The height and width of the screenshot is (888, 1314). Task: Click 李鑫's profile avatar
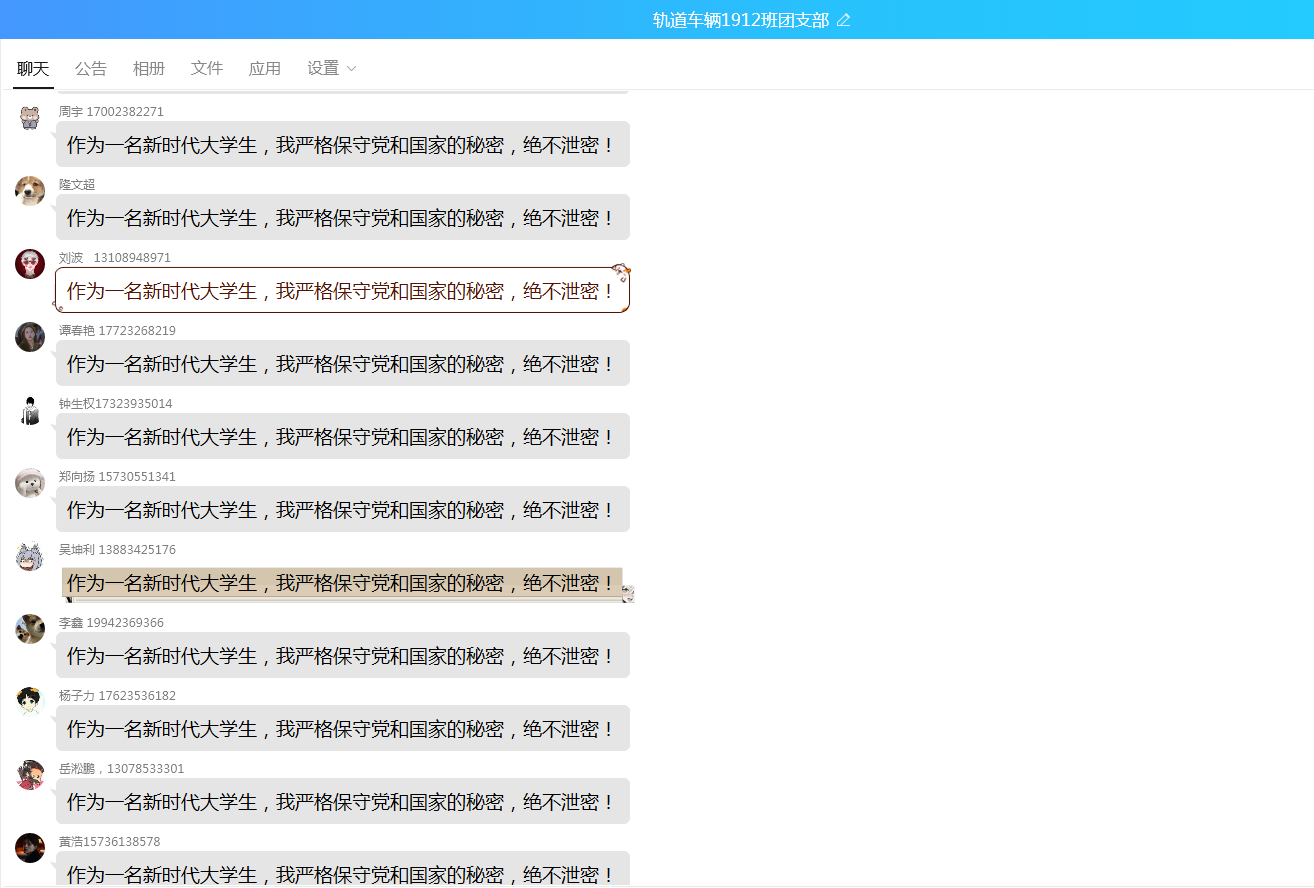click(x=30, y=629)
